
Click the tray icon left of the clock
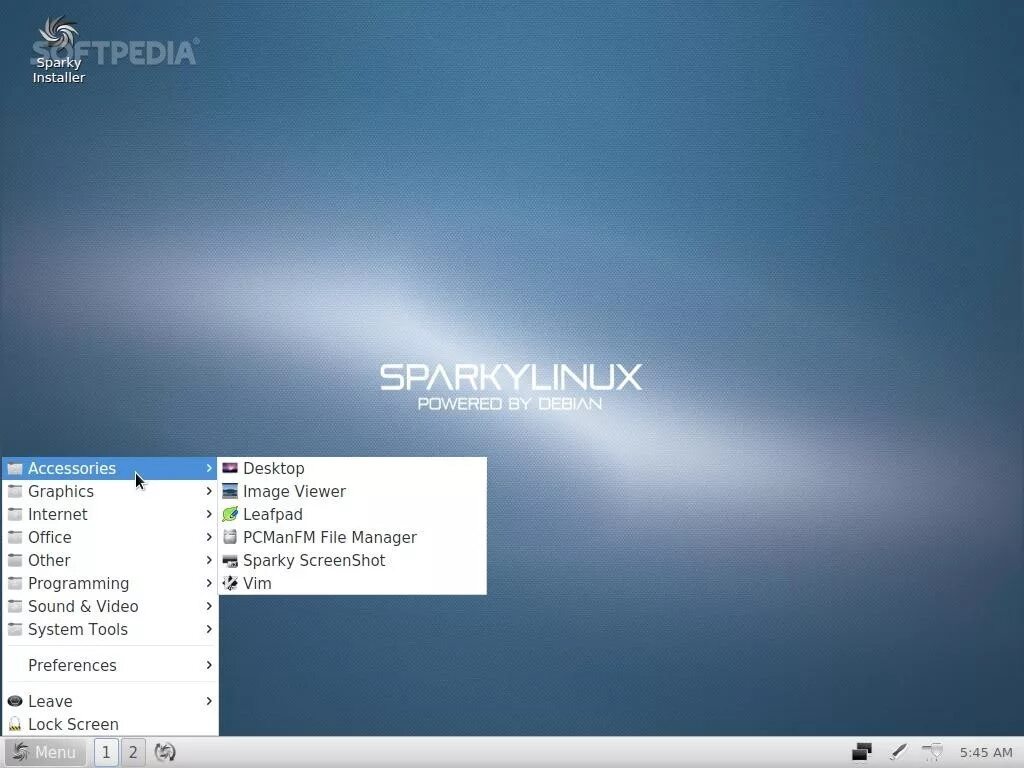point(933,752)
